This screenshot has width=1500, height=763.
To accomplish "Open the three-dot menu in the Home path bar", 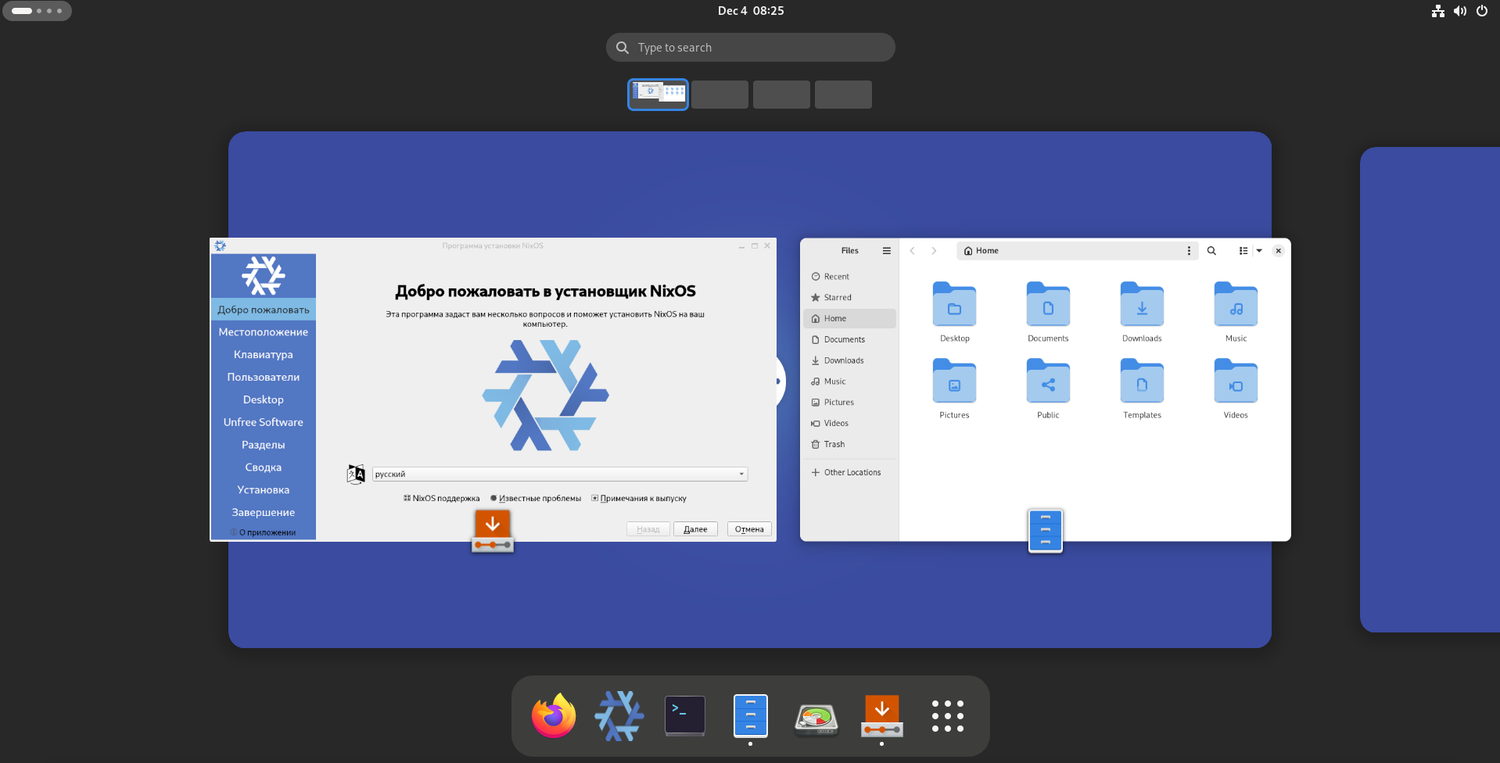I will pyautogui.click(x=1189, y=251).
